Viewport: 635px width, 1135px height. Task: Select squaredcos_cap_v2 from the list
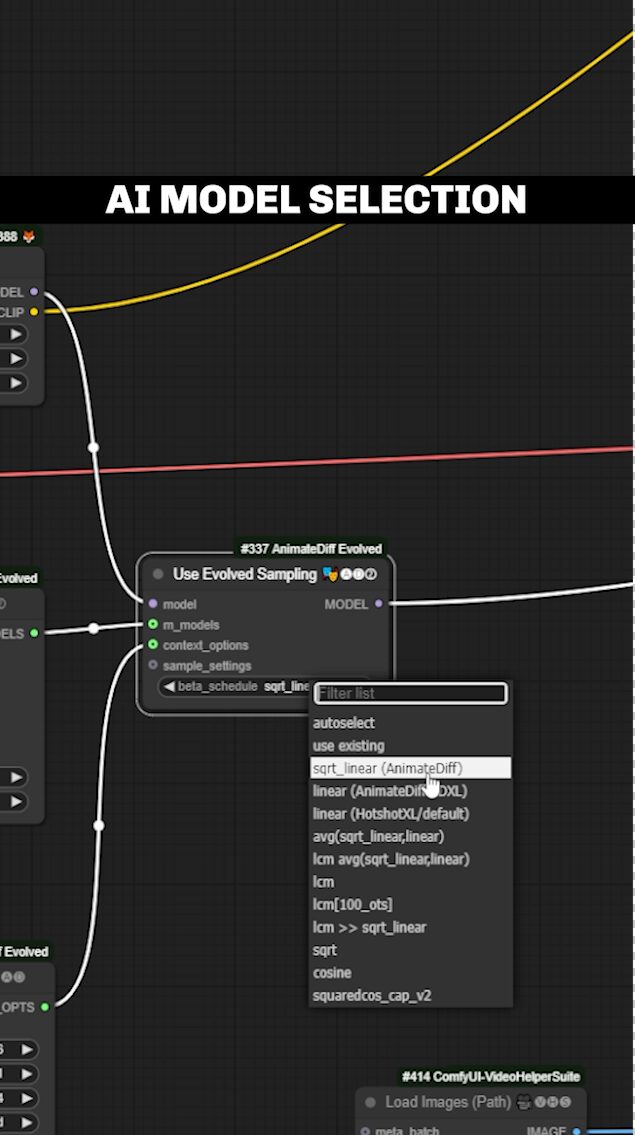[x=371, y=996]
